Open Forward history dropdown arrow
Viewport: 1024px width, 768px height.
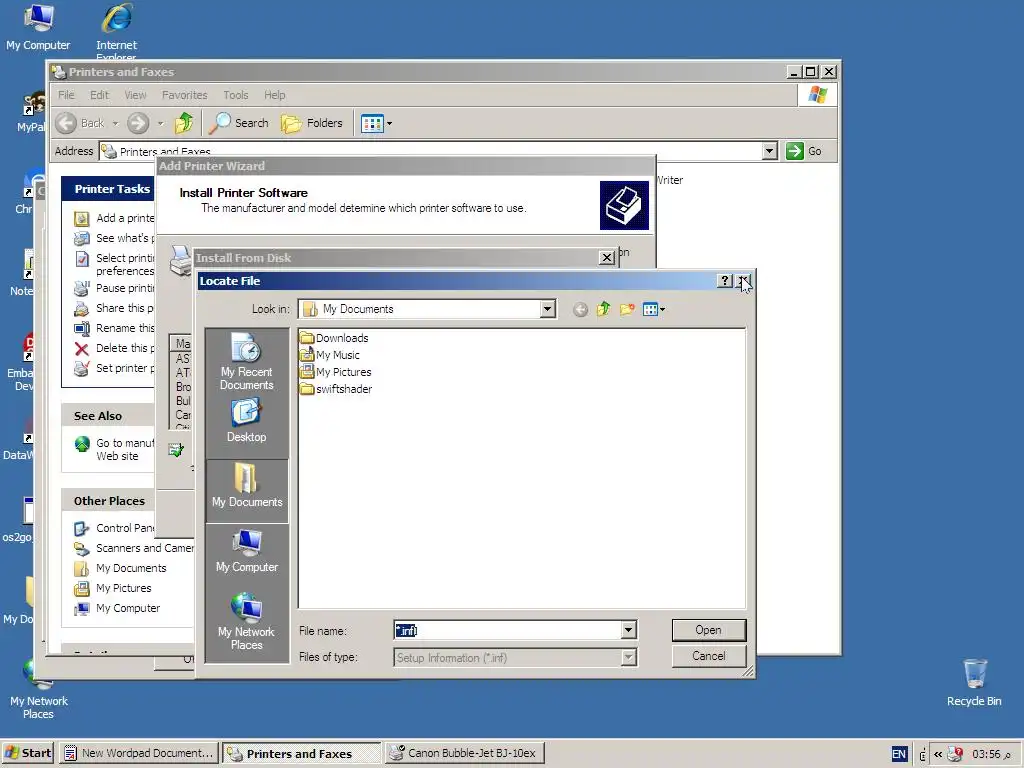click(x=160, y=123)
